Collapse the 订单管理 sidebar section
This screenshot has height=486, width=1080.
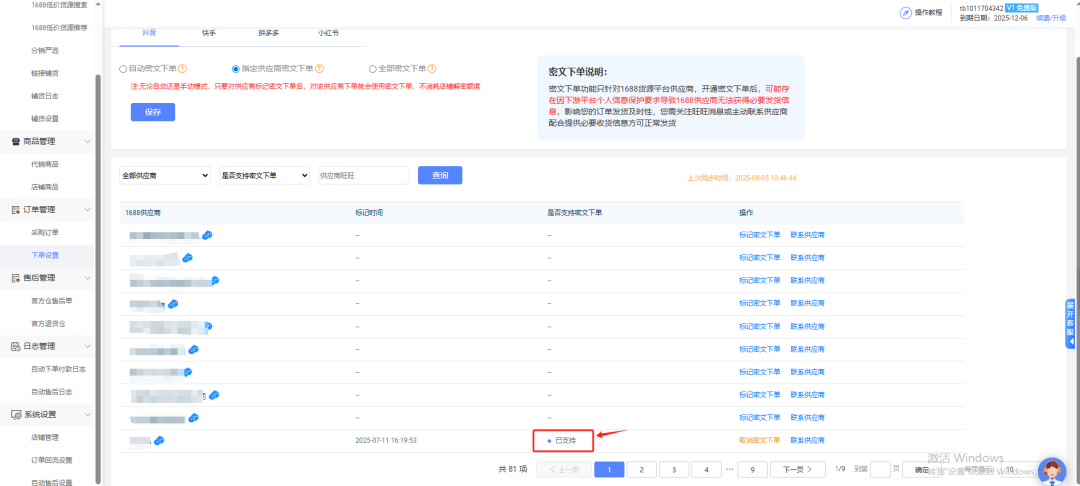tap(87, 210)
